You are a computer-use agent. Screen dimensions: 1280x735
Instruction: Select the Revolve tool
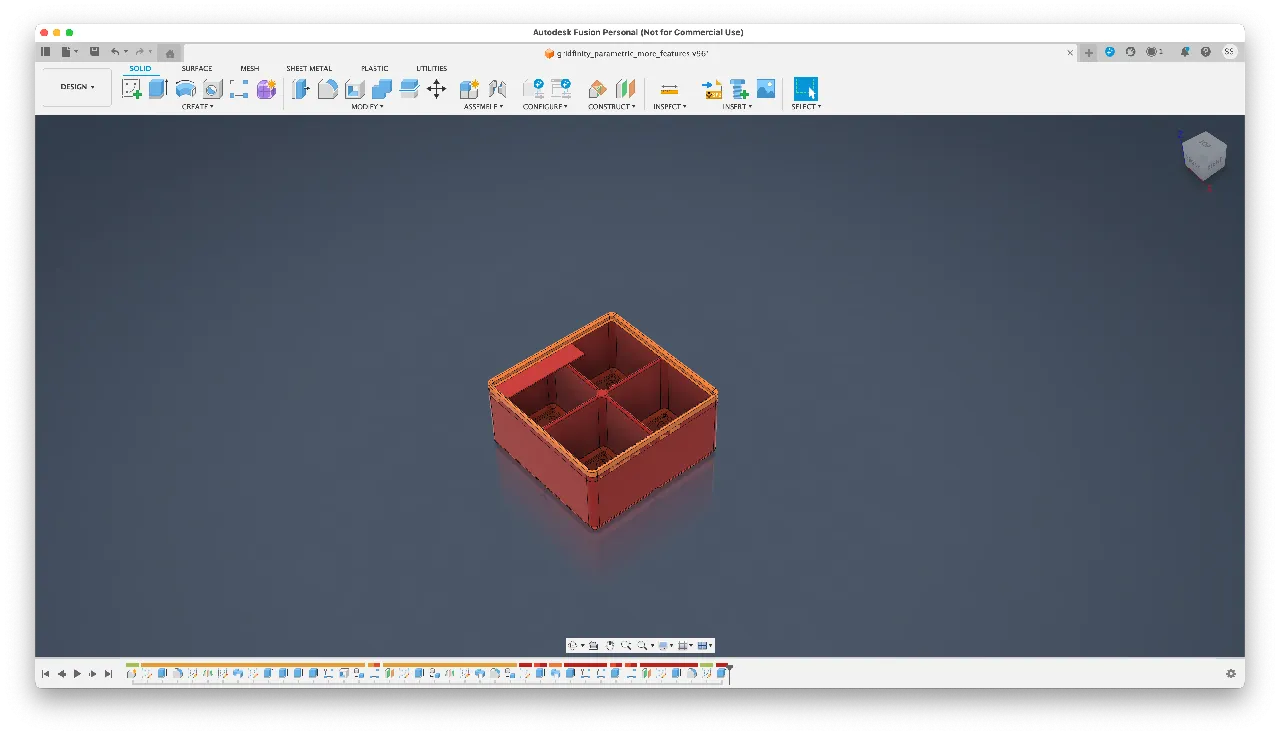186,88
